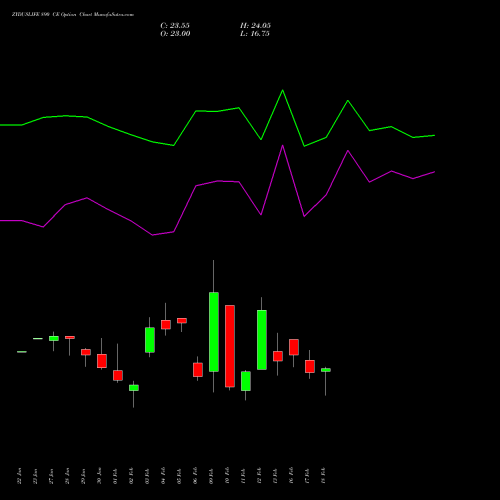The width and height of the screenshot is (500, 500).
Task: Click the green dash candle above 22 Jan
Action: (x=22, y=352)
